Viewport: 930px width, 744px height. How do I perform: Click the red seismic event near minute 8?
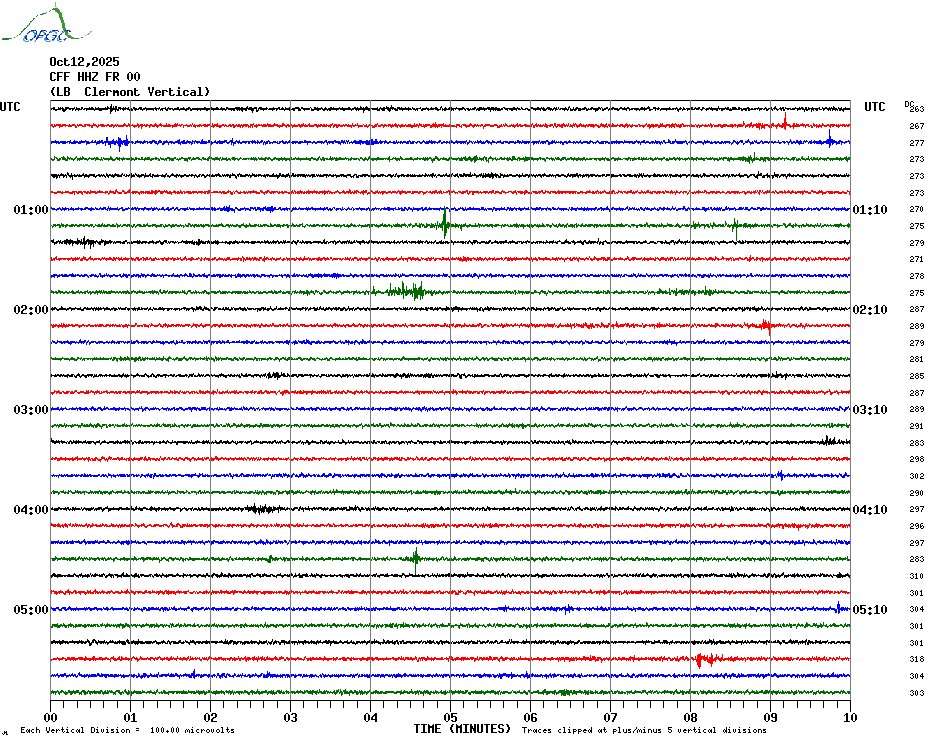coord(702,659)
